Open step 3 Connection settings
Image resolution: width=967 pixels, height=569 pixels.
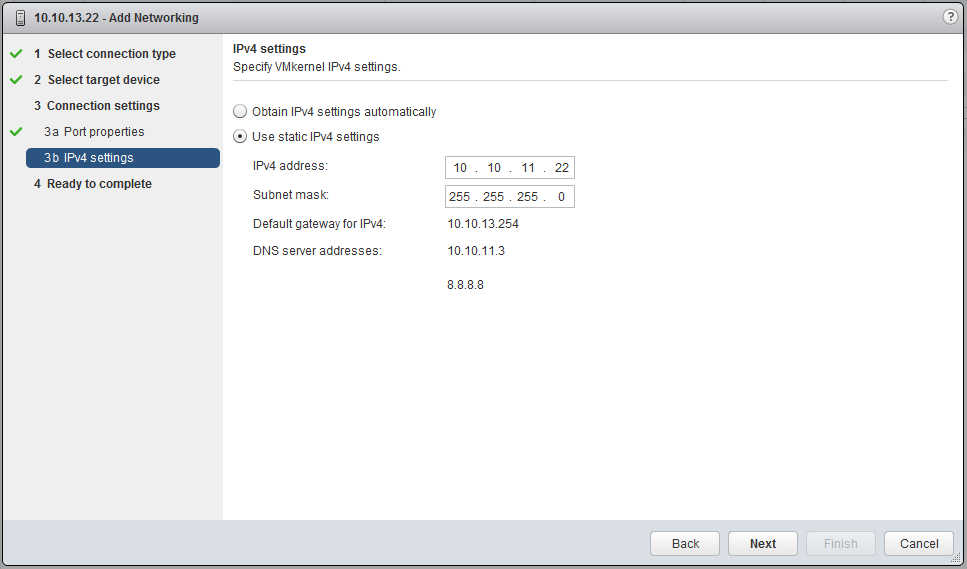coord(97,105)
